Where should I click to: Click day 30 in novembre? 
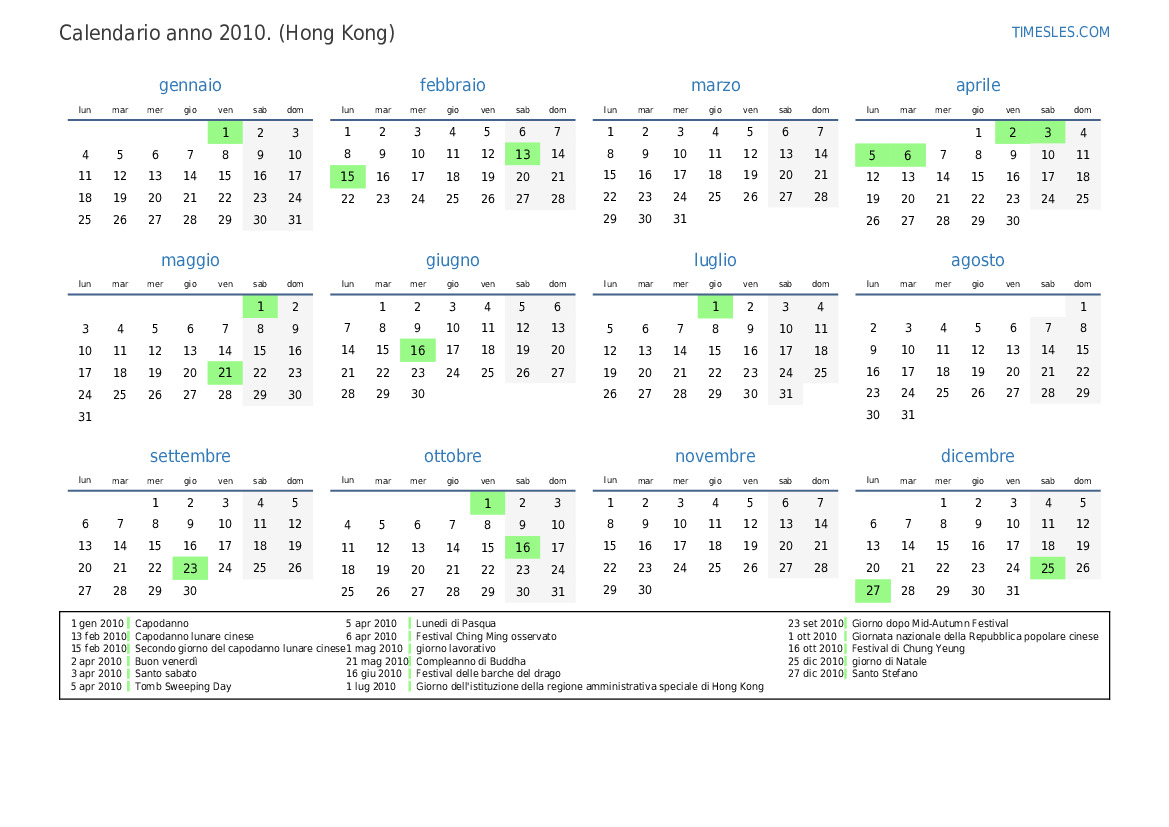coord(645,590)
